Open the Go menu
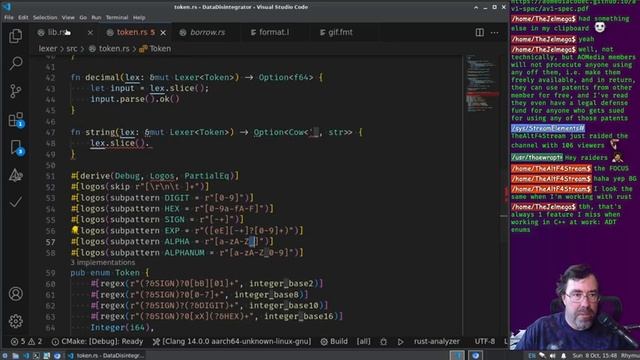 pos(83,18)
